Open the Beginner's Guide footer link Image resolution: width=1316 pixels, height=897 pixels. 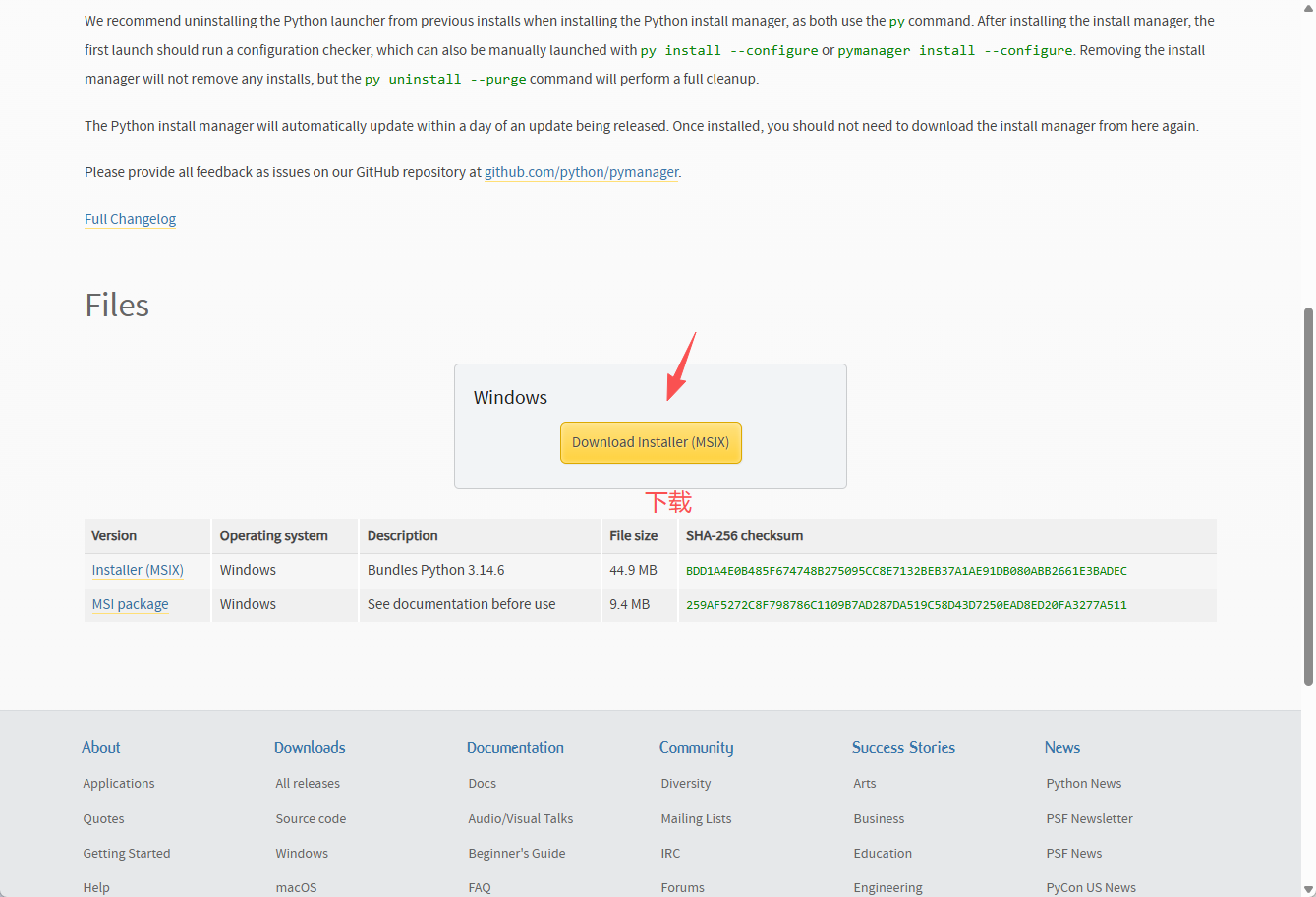click(x=517, y=853)
